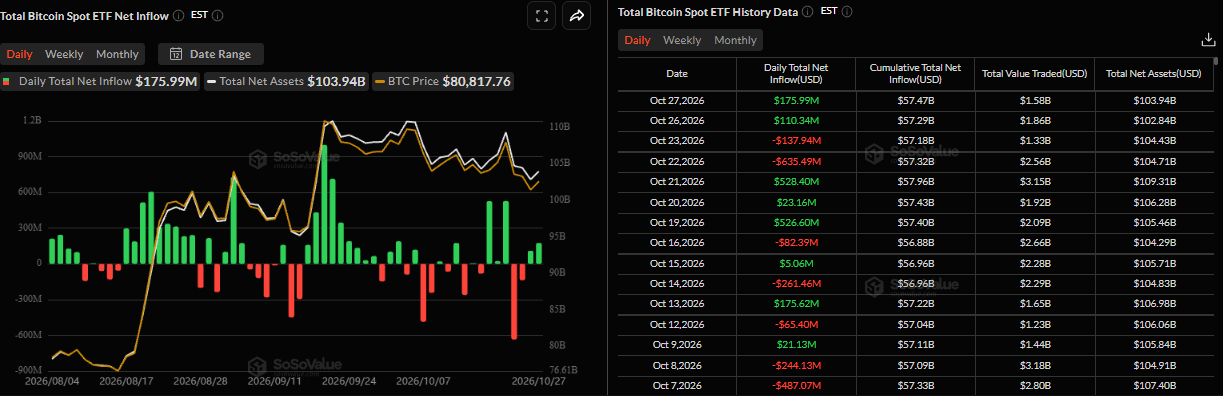Screen dimensions: 1223x396
Task: Click the $528.40M daily inflow cell
Action: coord(796,181)
